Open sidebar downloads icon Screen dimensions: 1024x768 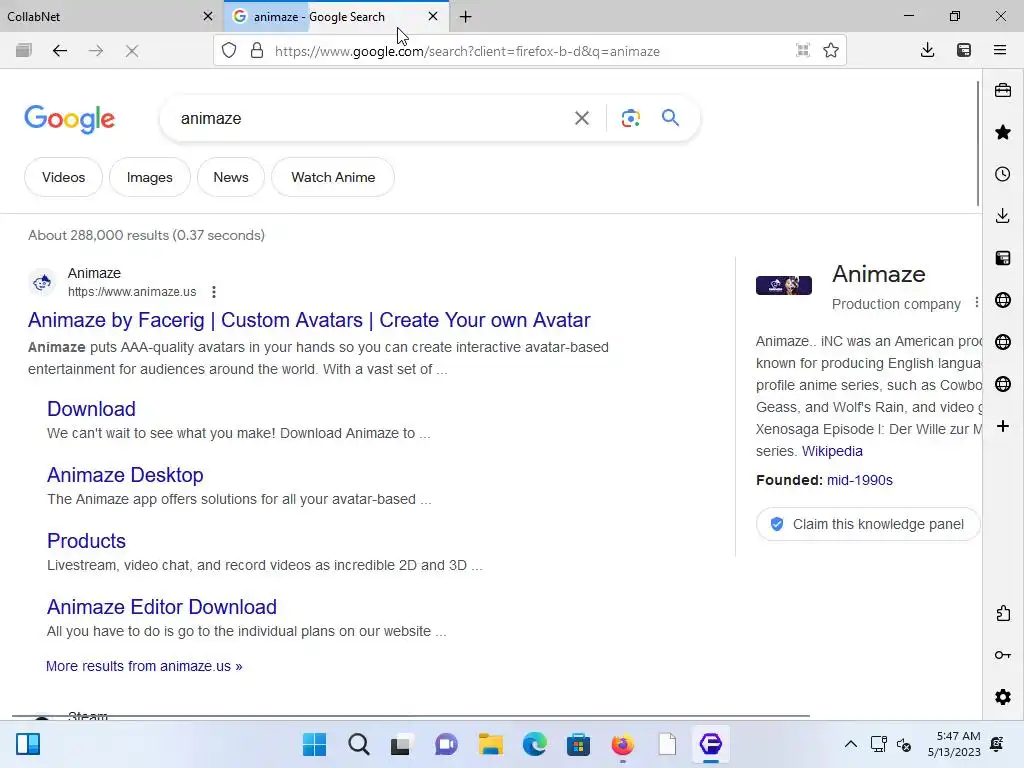(1003, 216)
